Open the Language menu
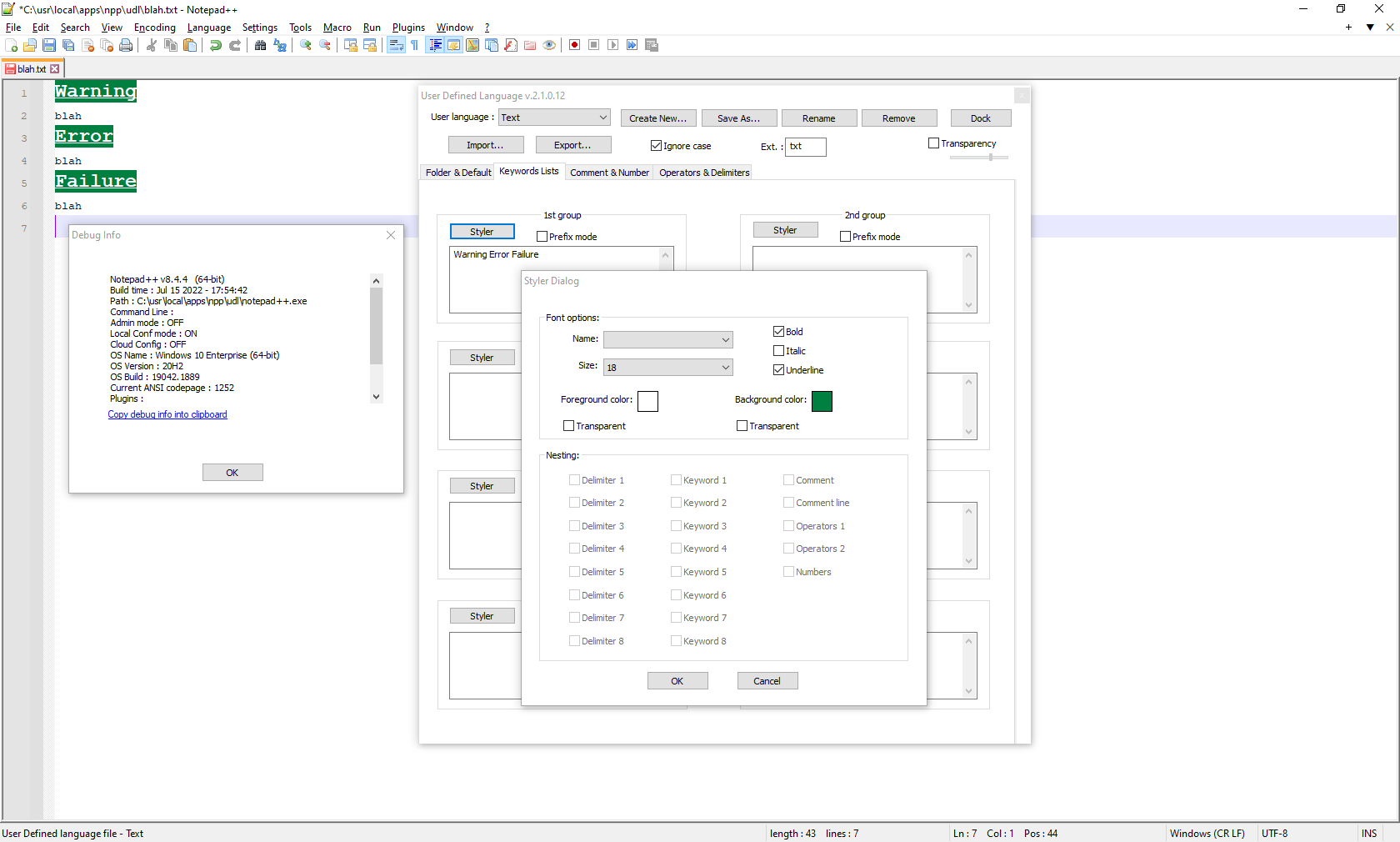Viewport: 1400px width, 842px height. pos(209,28)
